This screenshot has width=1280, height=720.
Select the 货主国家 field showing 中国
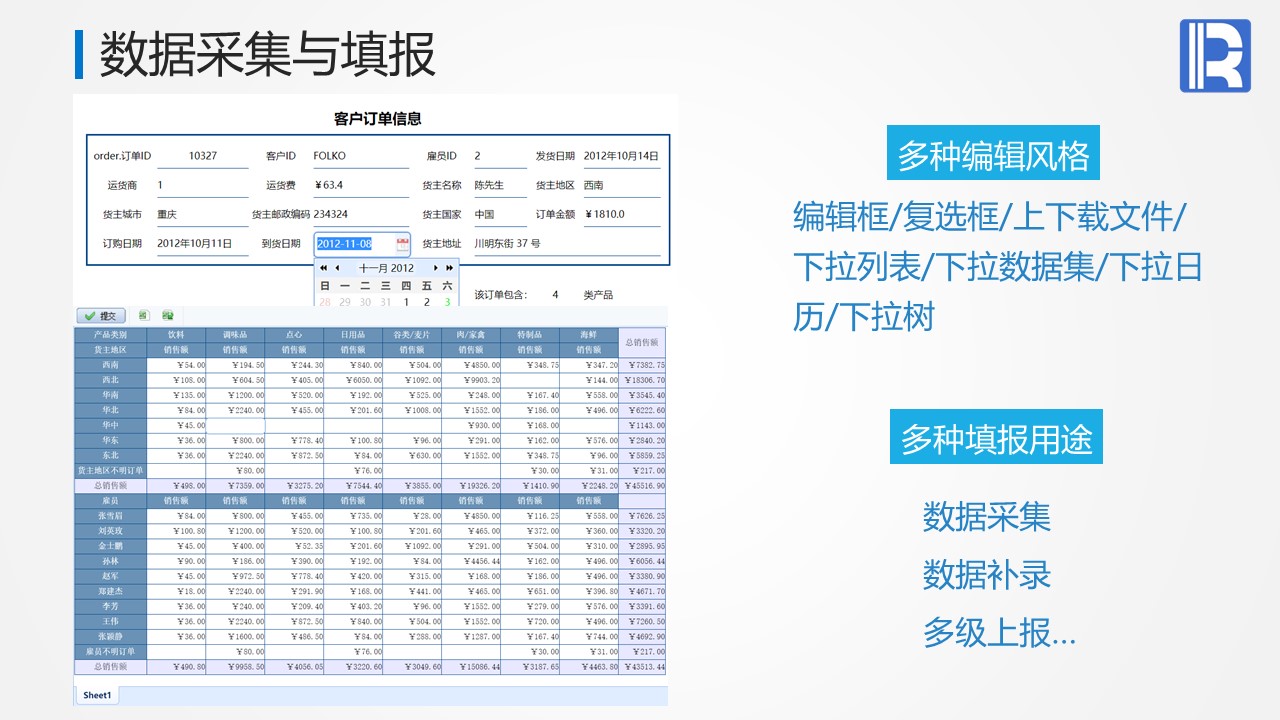pos(499,214)
